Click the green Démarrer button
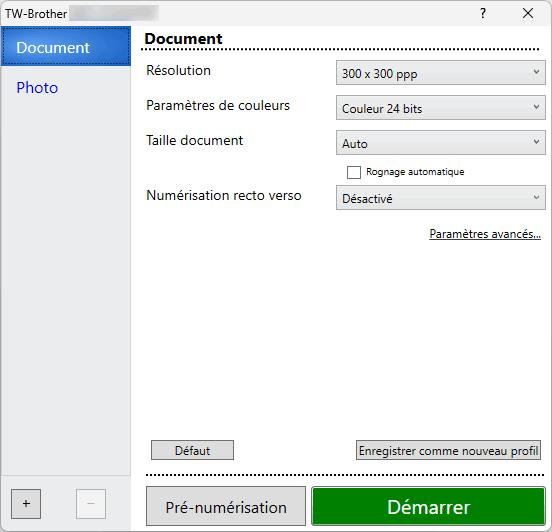 tap(428, 506)
